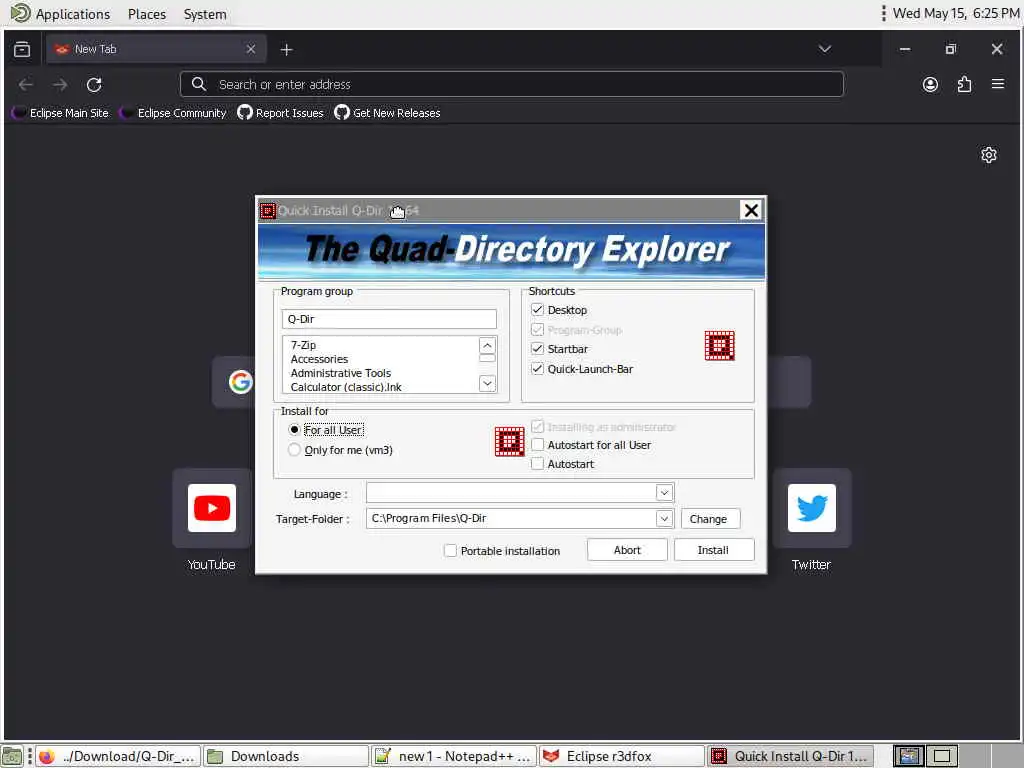The width and height of the screenshot is (1024, 768).
Task: Open the System menu
Action: click(x=205, y=14)
